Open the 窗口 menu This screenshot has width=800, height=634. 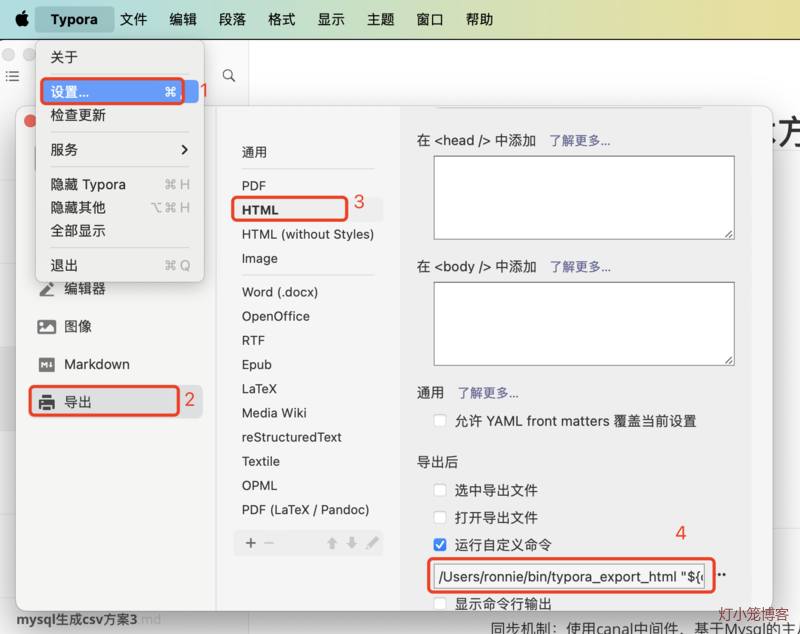tap(430, 19)
